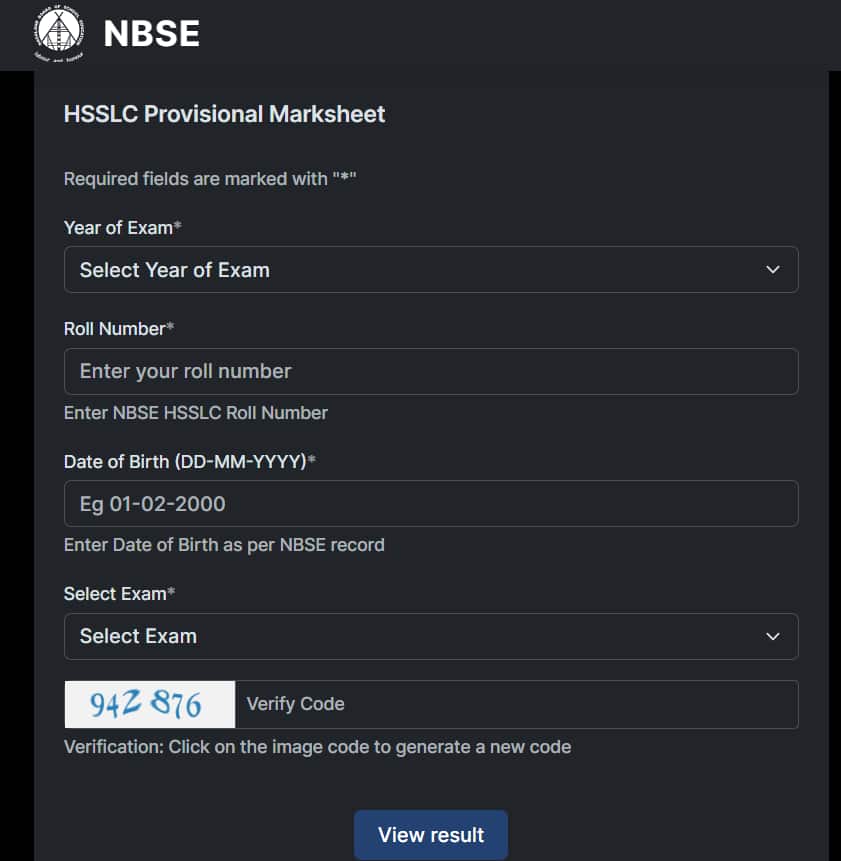
Task: Click the "Enter Date of Birth as per NBSE record" hint
Action: coord(224,545)
